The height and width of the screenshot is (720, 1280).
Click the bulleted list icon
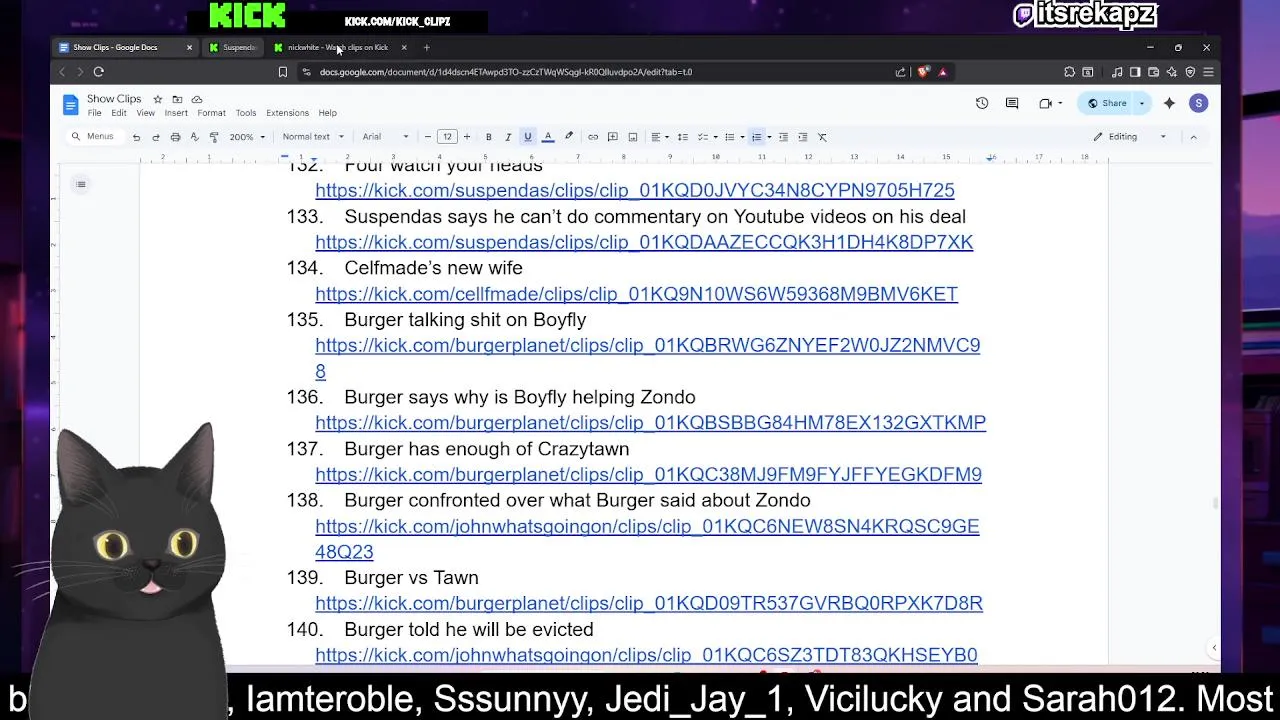[729, 137]
